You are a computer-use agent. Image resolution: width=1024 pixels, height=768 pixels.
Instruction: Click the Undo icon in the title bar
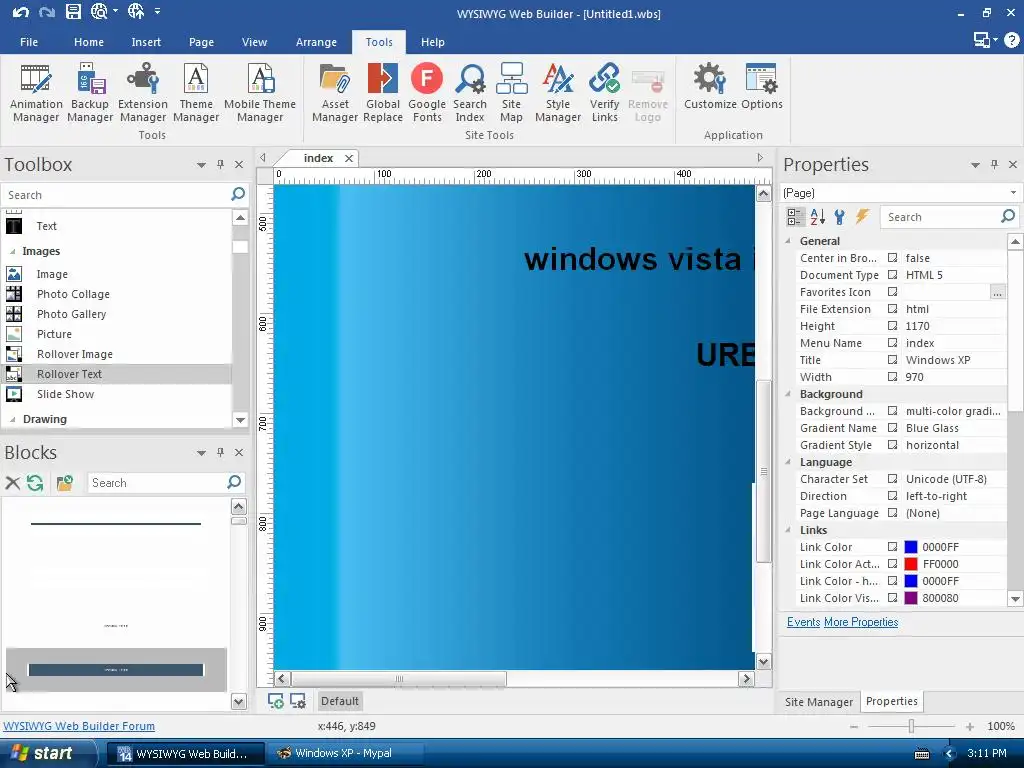click(x=20, y=12)
